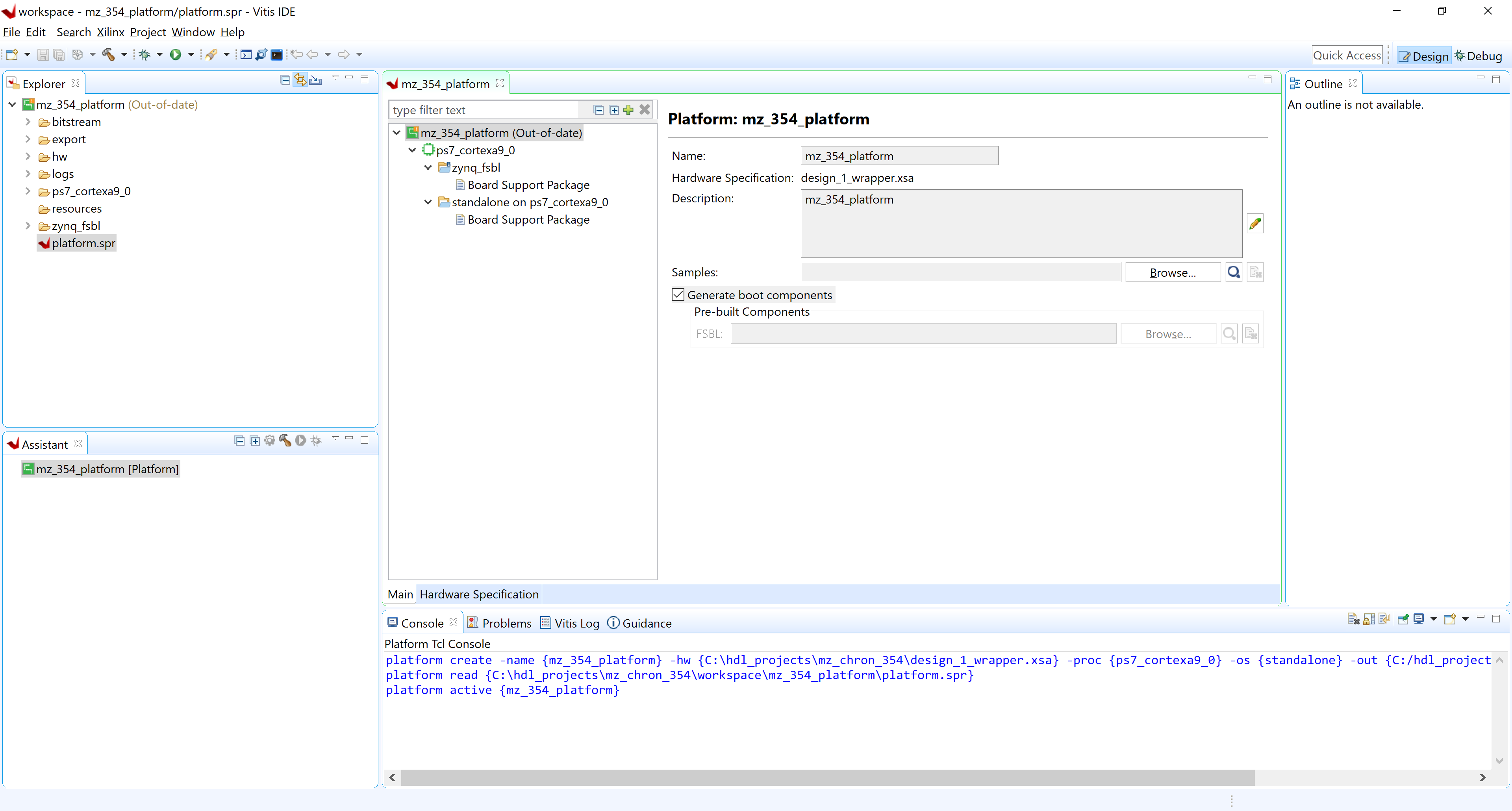Viewport: 1512px width, 811px height.
Task: Click the green plus add icon in platform tree
Action: pos(629,110)
